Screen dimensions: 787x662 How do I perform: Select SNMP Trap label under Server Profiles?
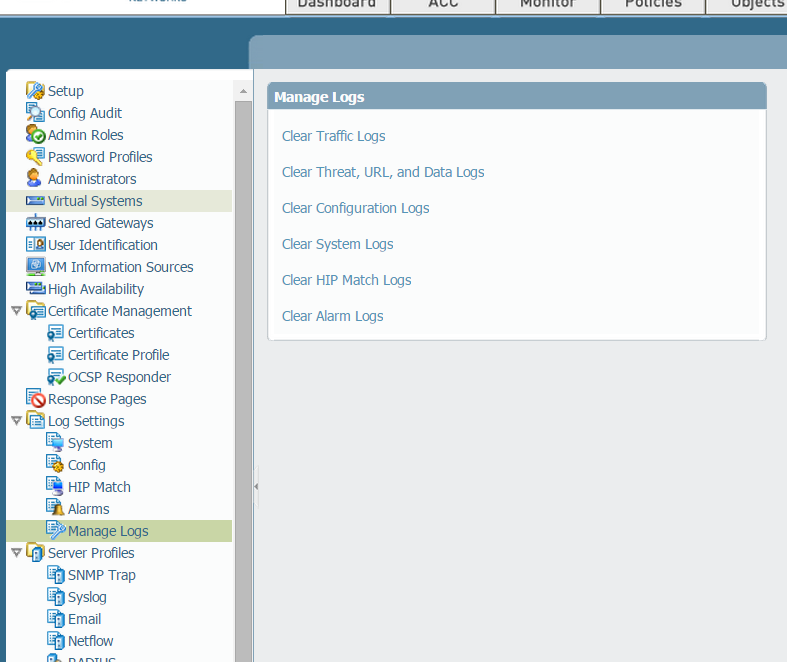click(x=101, y=575)
